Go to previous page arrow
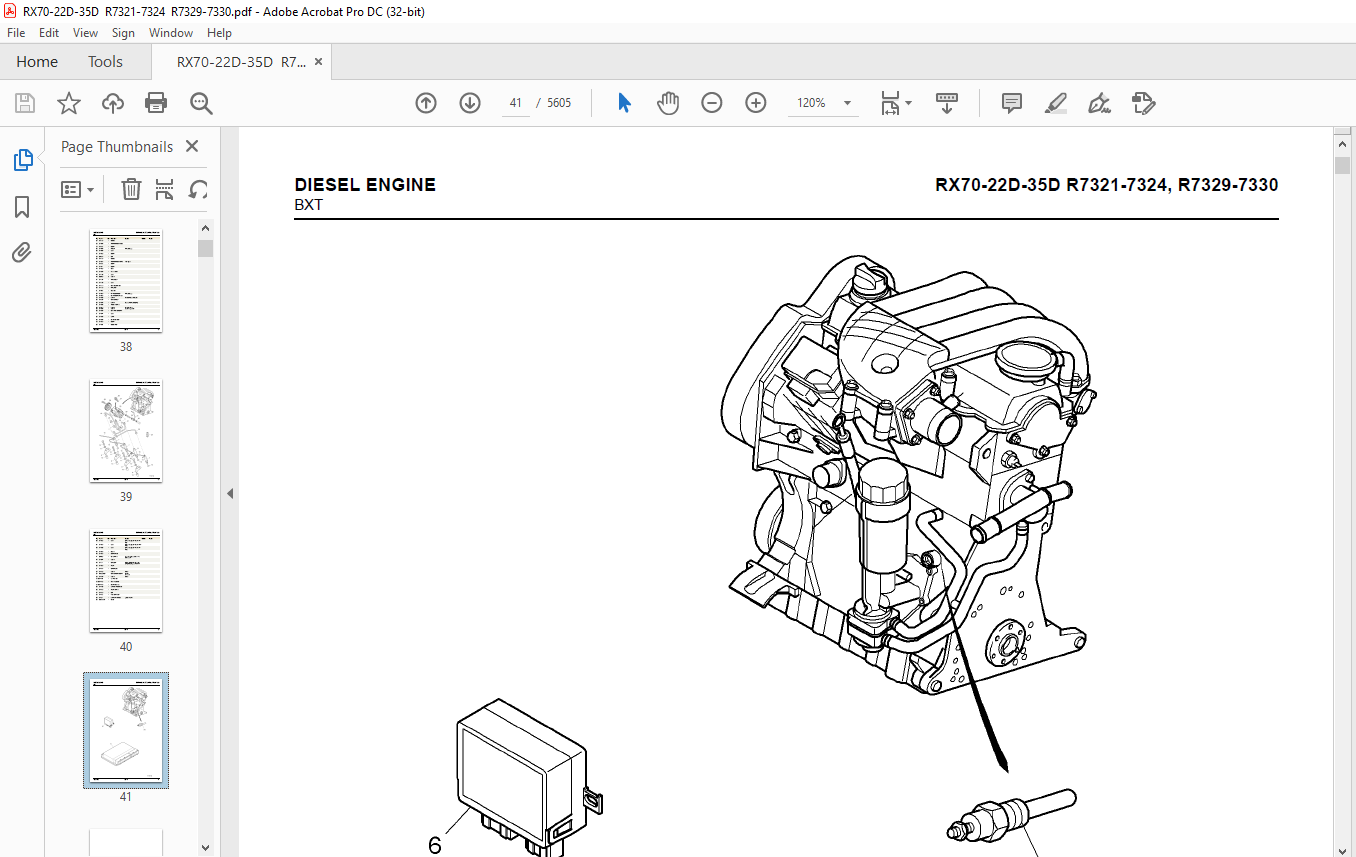 [x=426, y=103]
